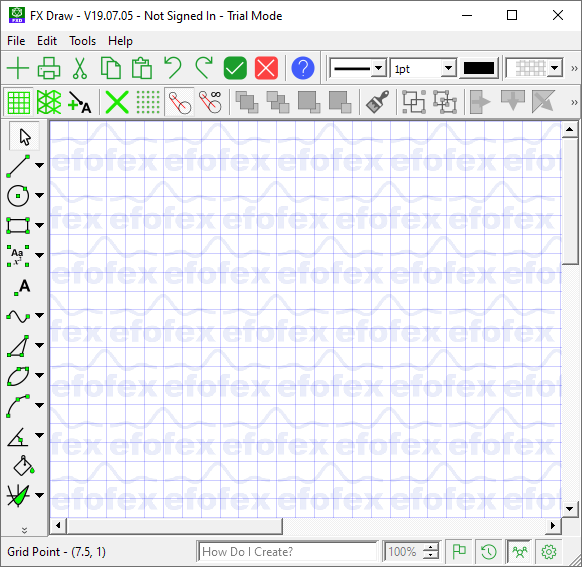582x567 pixels.
Task: Select the line drawing tool
Action: tap(18, 166)
